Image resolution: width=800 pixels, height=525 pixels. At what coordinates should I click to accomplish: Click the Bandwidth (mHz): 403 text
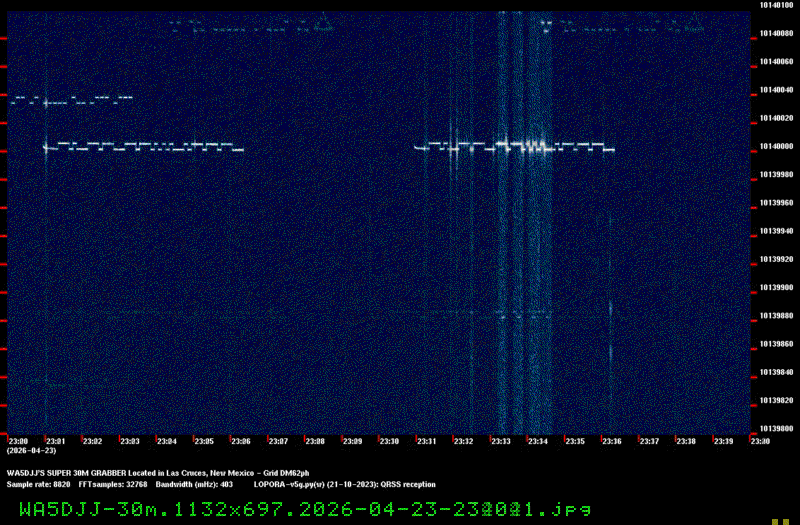click(194, 485)
